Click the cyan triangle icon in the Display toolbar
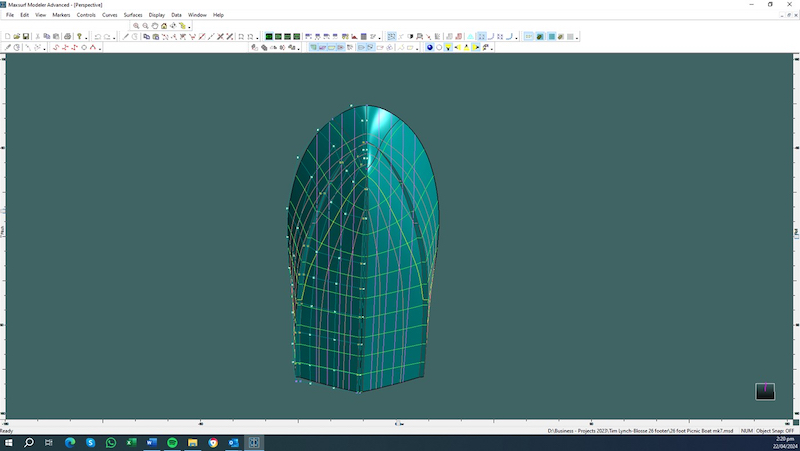 (470, 37)
